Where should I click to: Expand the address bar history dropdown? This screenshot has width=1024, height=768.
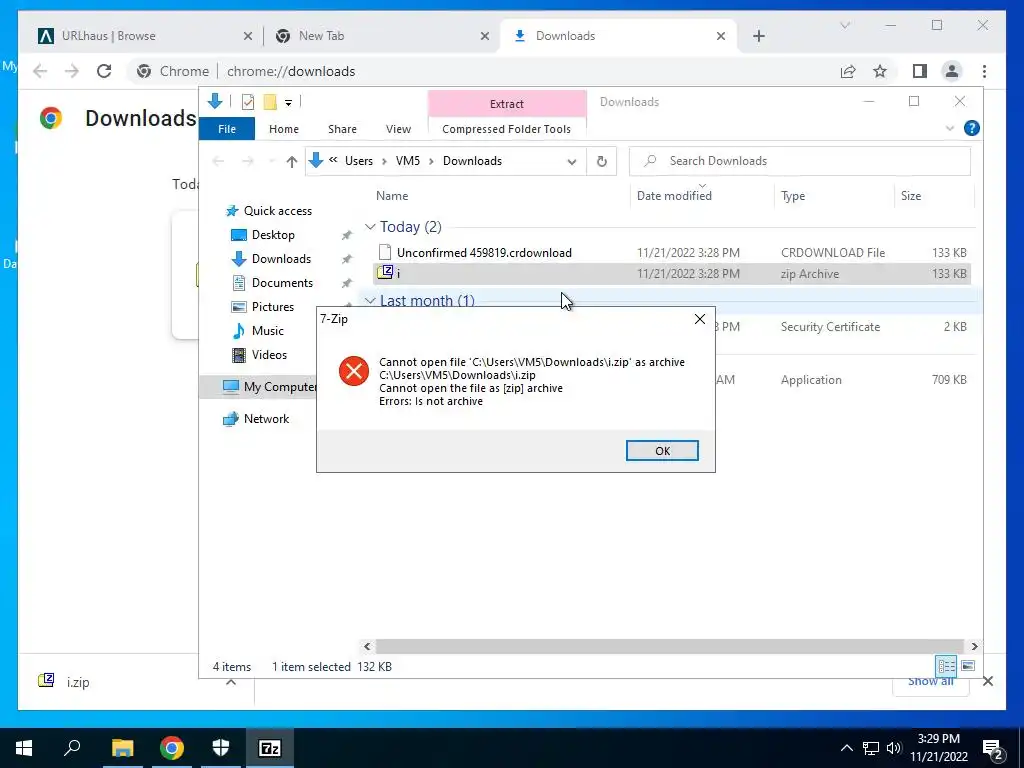[x=572, y=161]
